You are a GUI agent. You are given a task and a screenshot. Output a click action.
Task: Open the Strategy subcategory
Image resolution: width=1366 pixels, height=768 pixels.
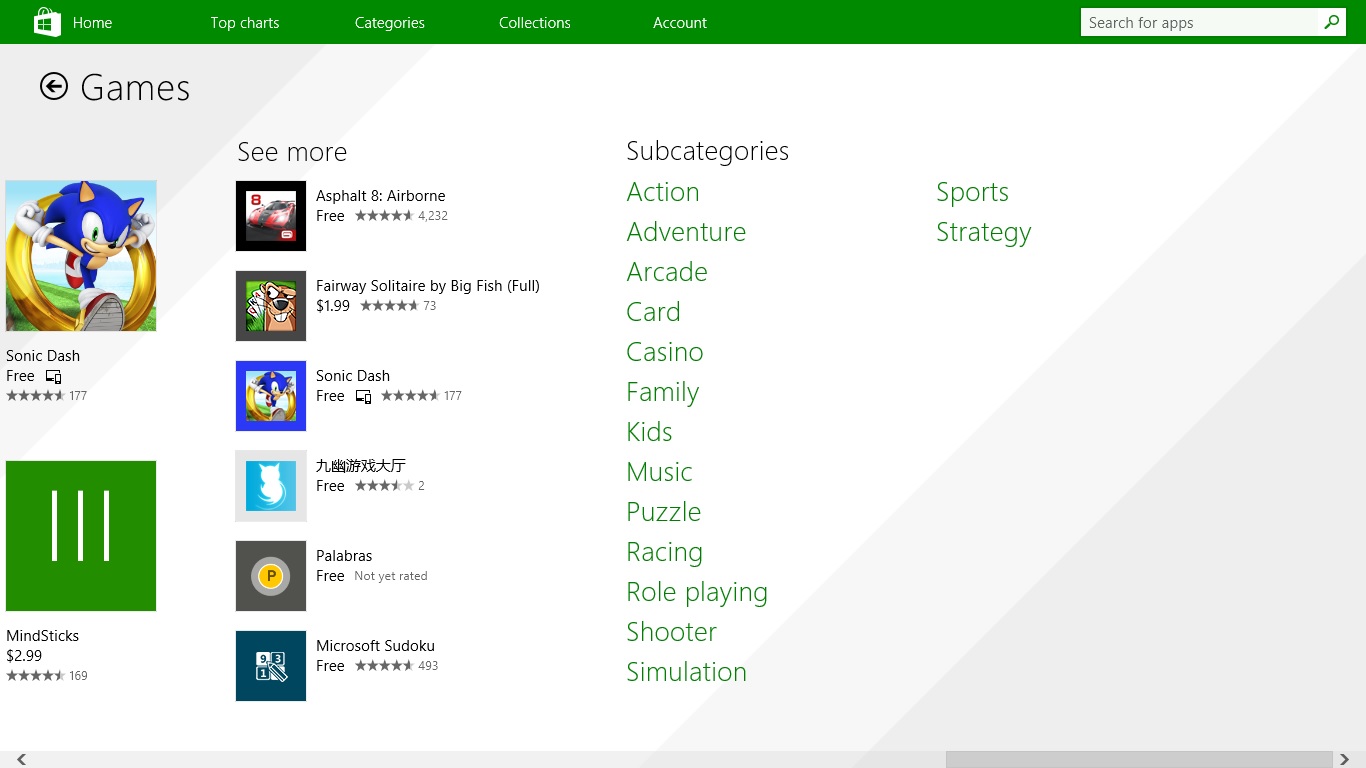point(983,232)
